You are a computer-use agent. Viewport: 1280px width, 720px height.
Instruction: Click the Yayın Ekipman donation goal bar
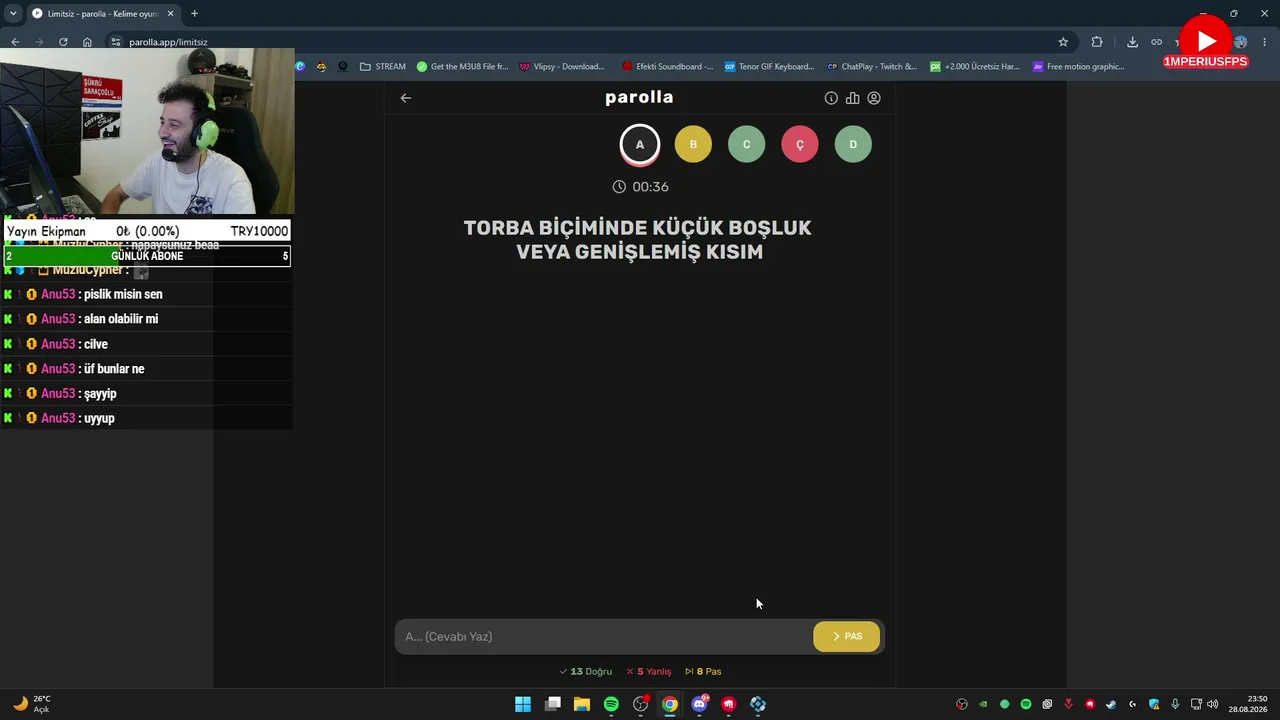[x=147, y=231]
